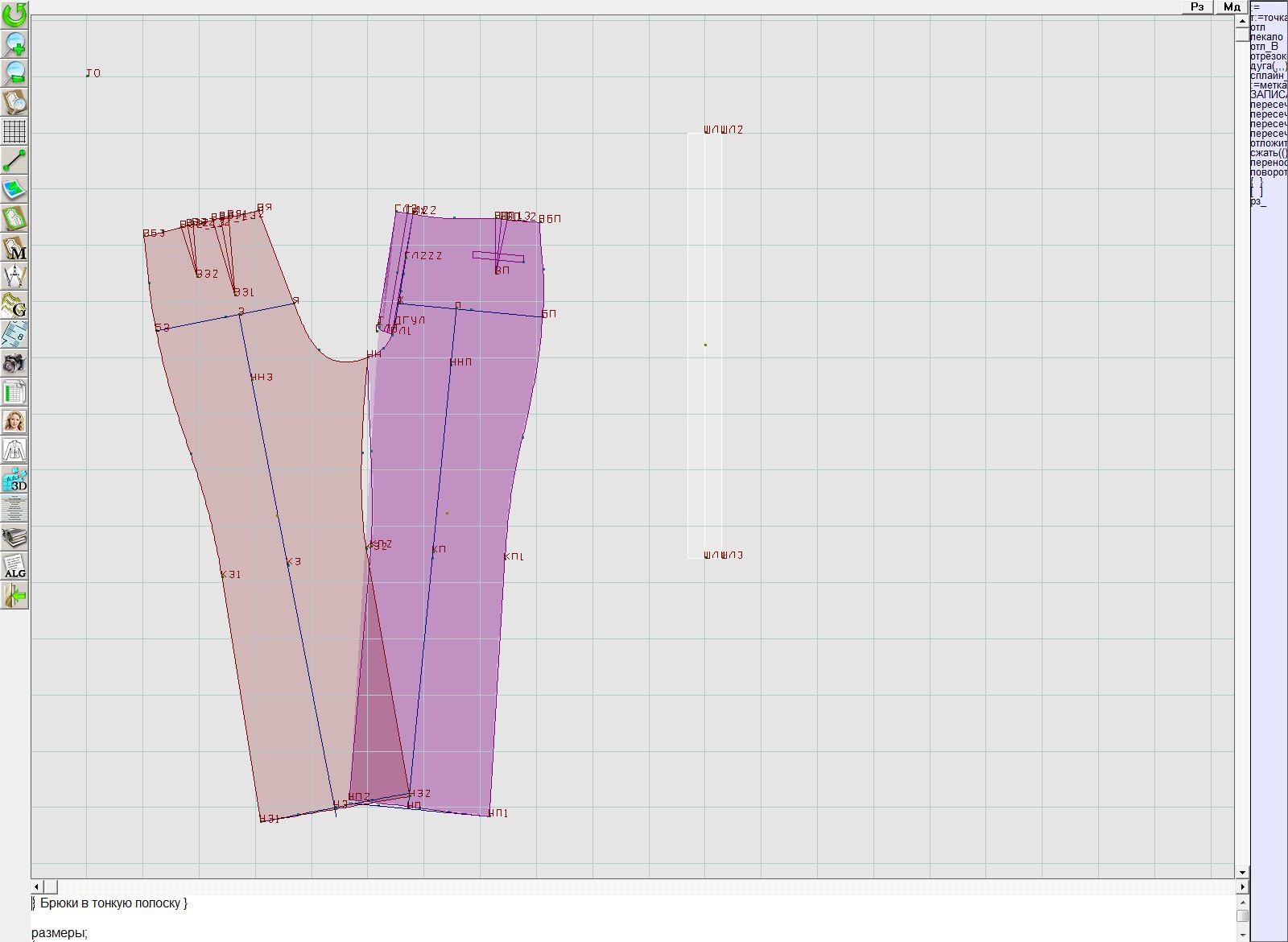Click the purple front trouser piece
This screenshot has height=942, width=1288.
point(467,483)
